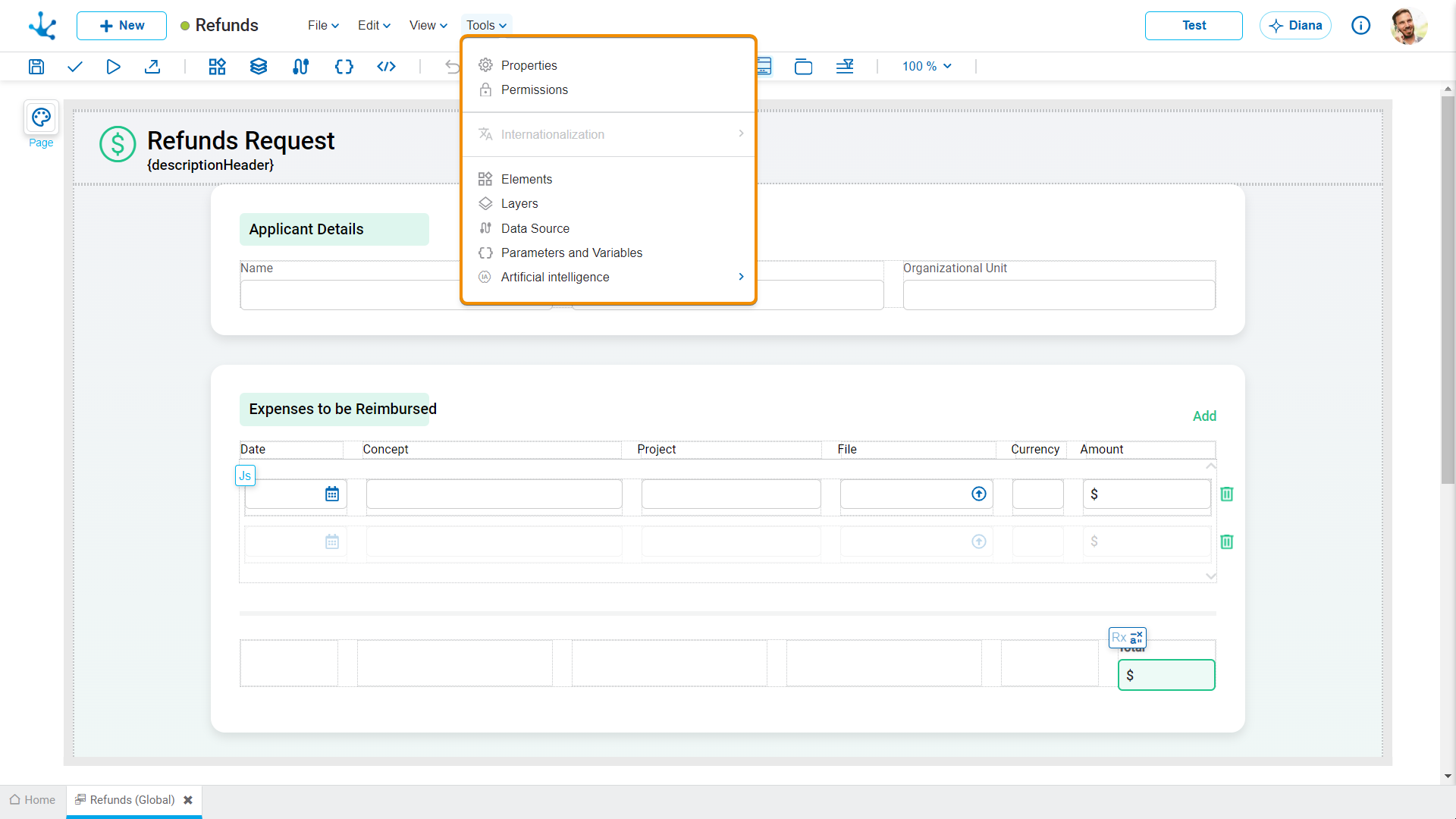Click the Add link for expenses

click(x=1204, y=416)
